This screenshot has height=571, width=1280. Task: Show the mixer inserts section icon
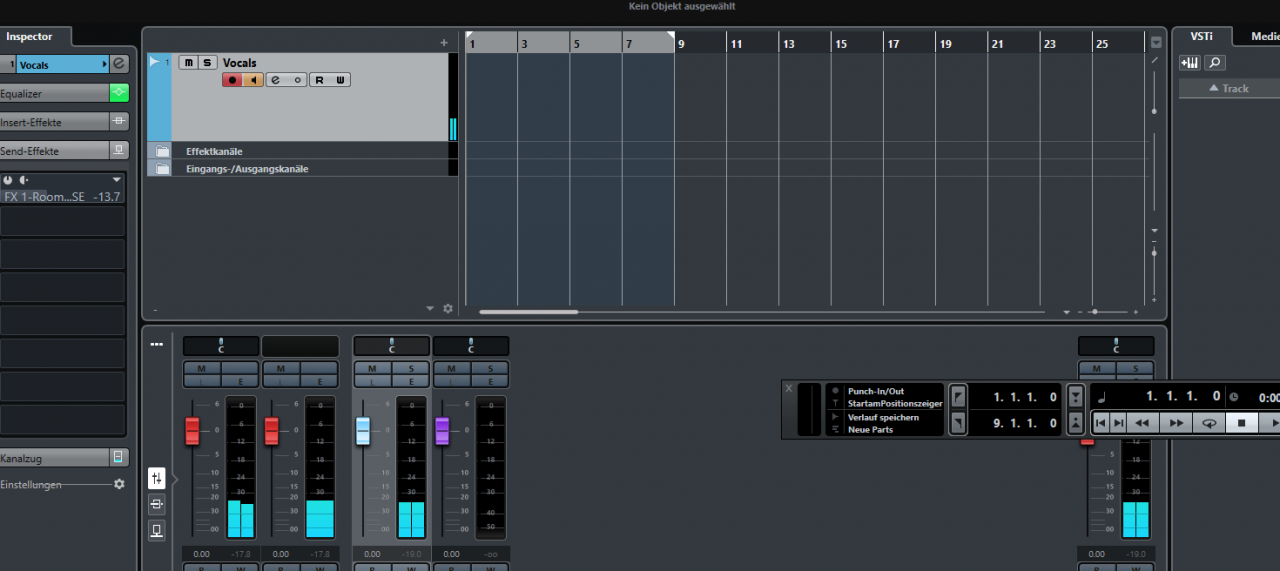pyautogui.click(x=157, y=504)
